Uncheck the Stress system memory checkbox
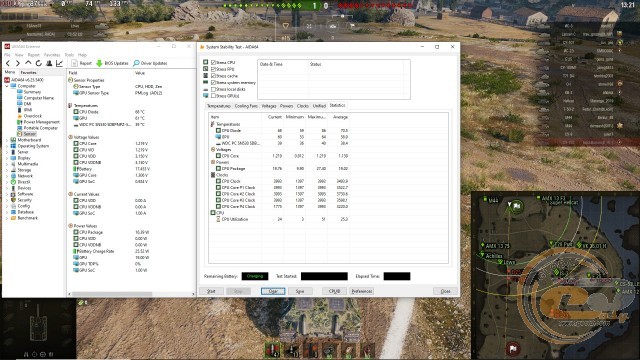640x360 pixels. click(x=213, y=82)
